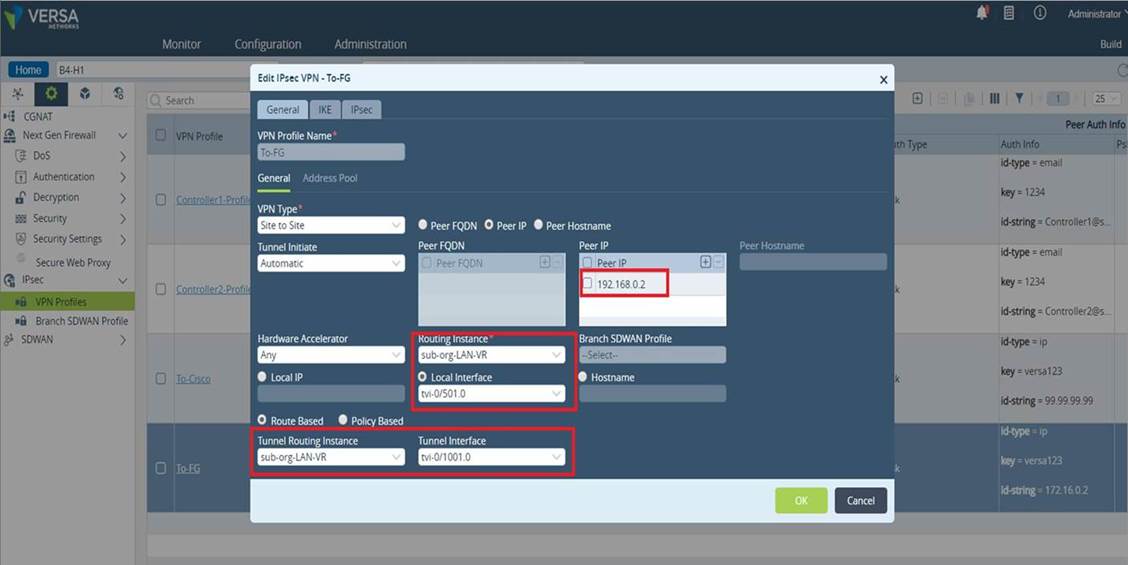1128x565 pixels.
Task: Select the Peer FQDN radio button
Action: tap(423, 225)
